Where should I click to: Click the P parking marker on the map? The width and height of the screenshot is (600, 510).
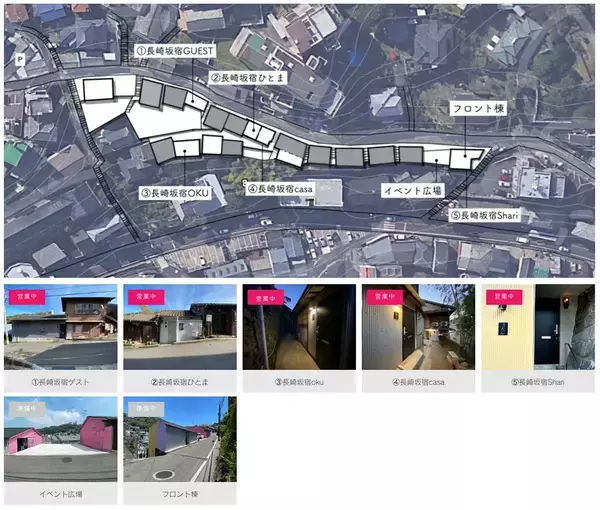pyautogui.click(x=19, y=60)
